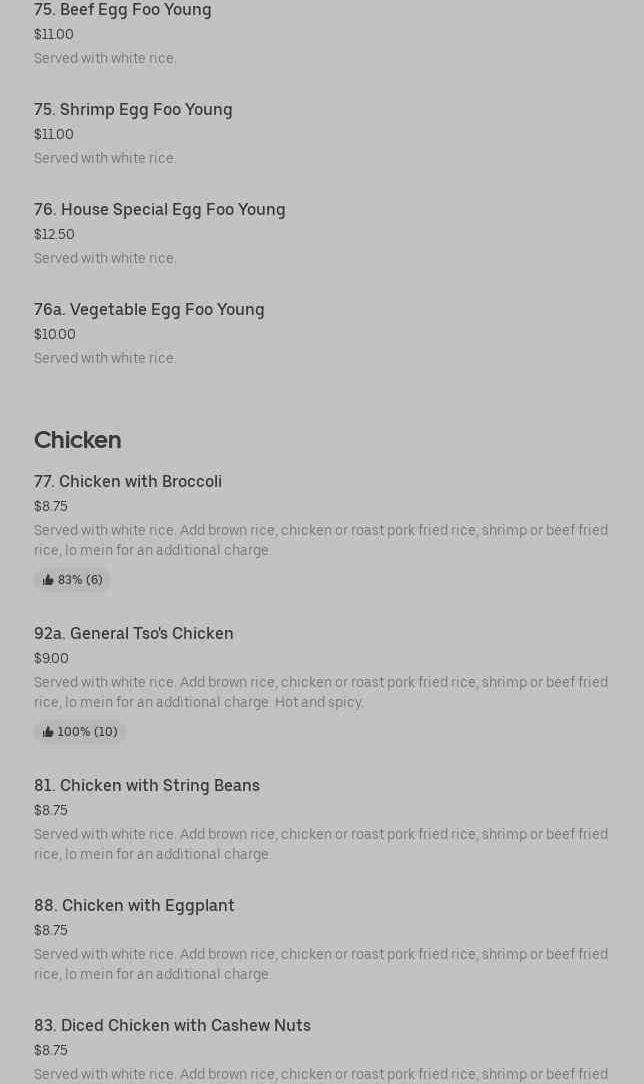Open 83. Diced Chicken with Cashew Nuts
This screenshot has width=644, height=1084.
point(172,1025)
